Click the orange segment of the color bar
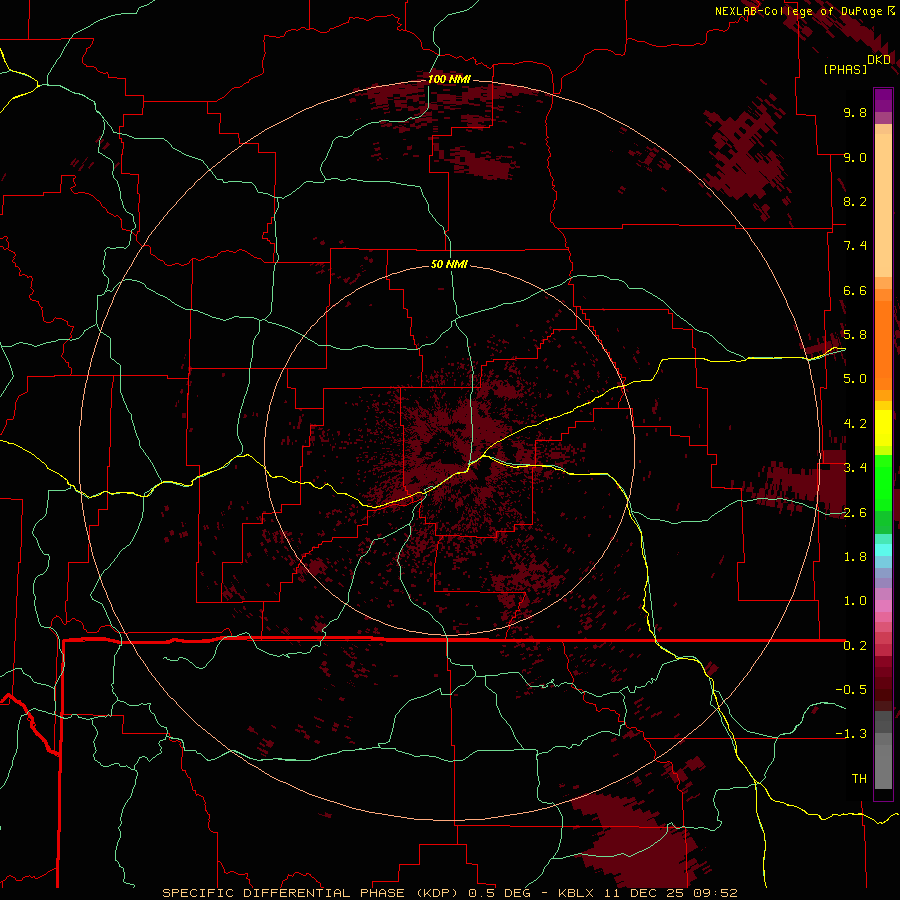 [883, 344]
